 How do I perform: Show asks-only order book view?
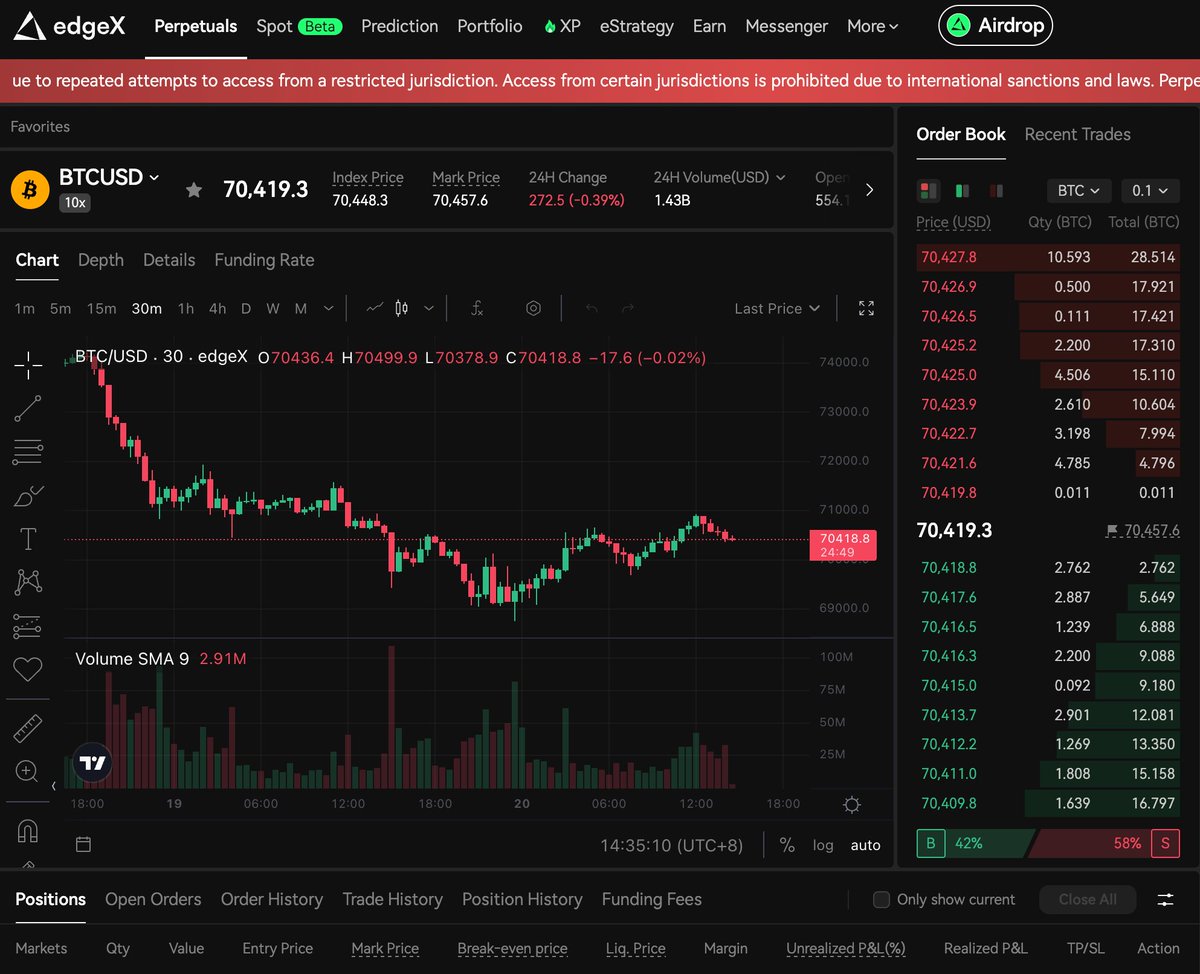point(995,190)
